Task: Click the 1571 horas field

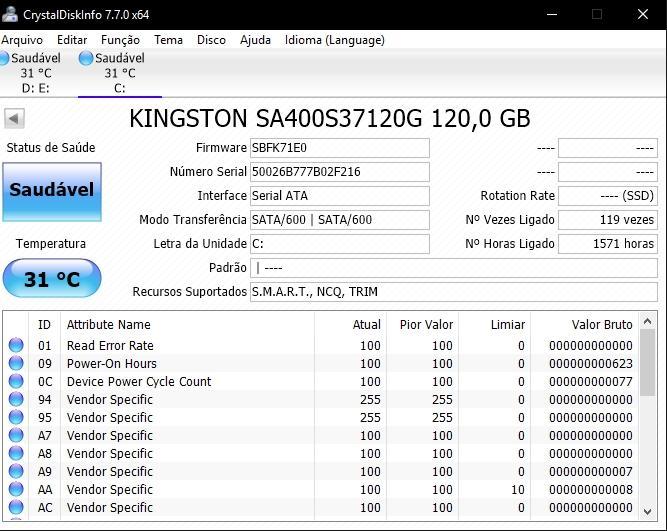Action: (x=607, y=244)
